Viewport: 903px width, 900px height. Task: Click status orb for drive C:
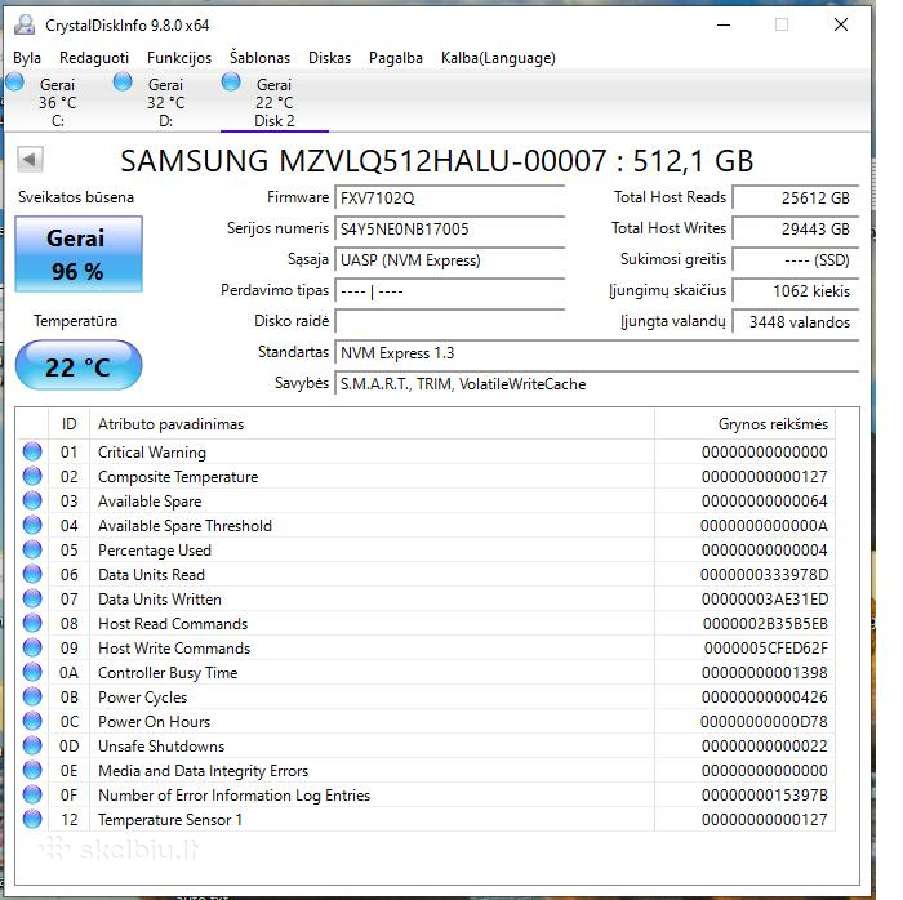click(x=15, y=82)
